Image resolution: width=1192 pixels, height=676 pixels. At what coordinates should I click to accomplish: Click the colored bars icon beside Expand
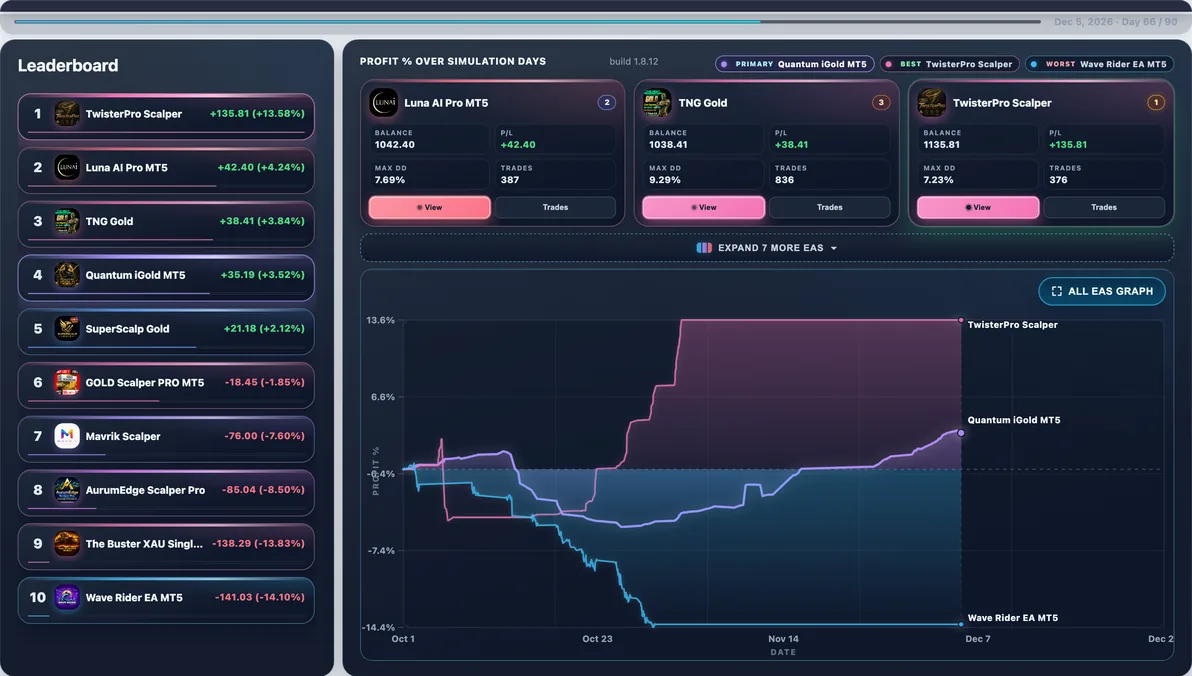(704, 248)
